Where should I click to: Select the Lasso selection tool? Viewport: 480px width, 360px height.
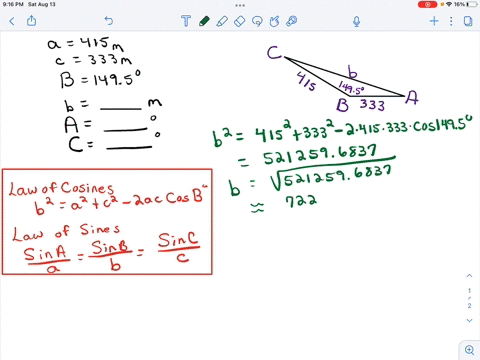(257, 21)
